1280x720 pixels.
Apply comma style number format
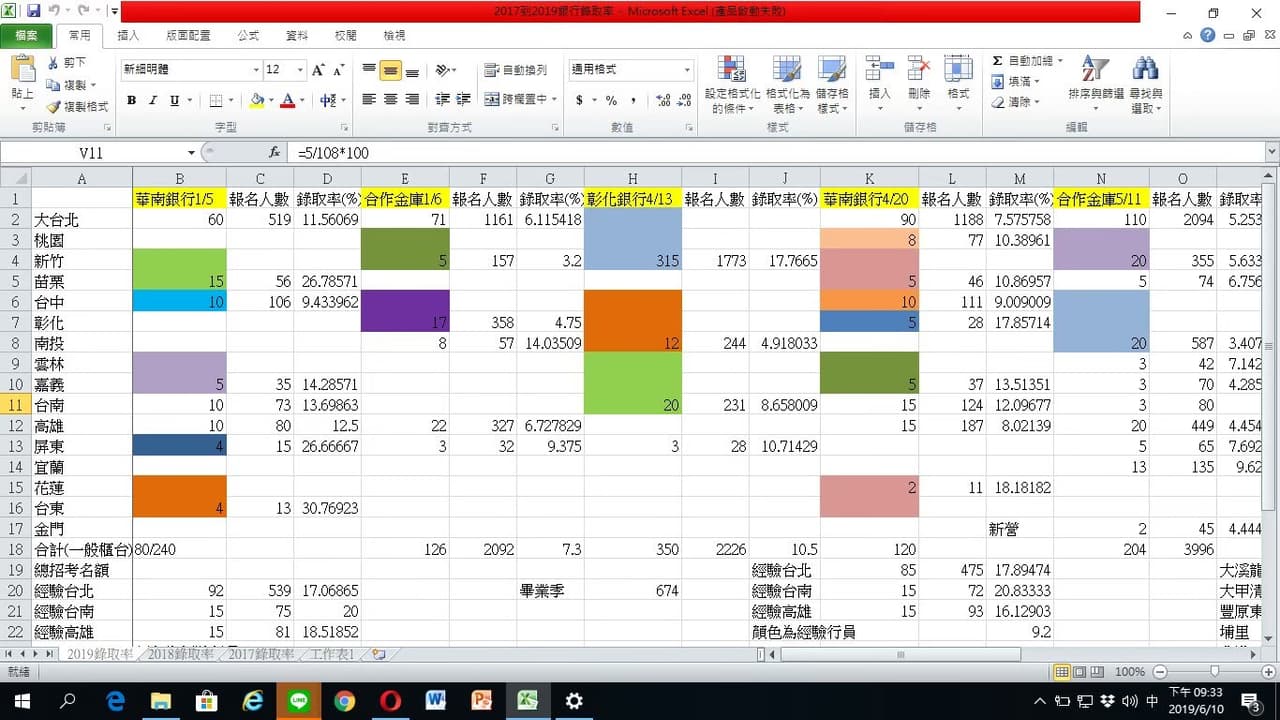point(634,100)
